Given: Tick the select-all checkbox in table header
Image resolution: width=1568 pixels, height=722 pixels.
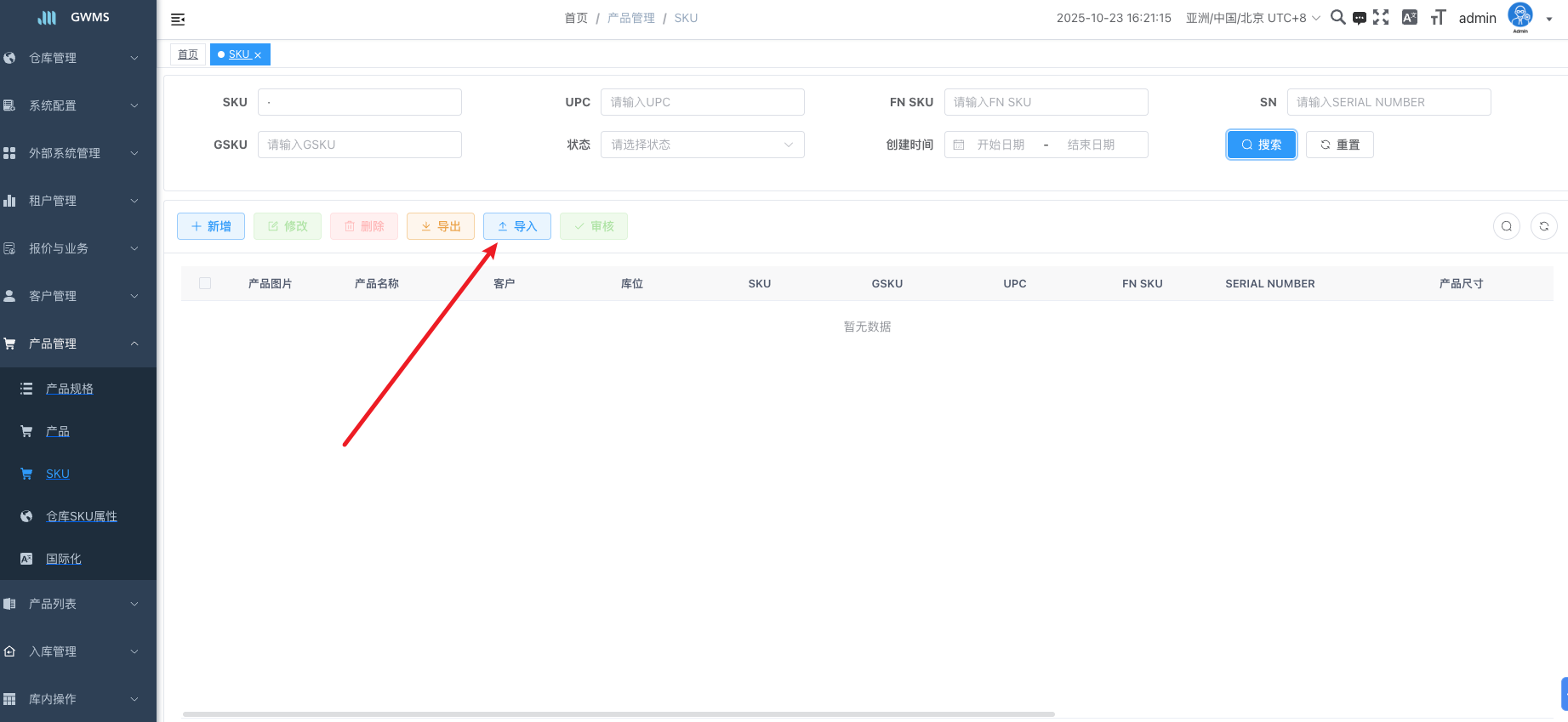Looking at the screenshot, I should [205, 283].
